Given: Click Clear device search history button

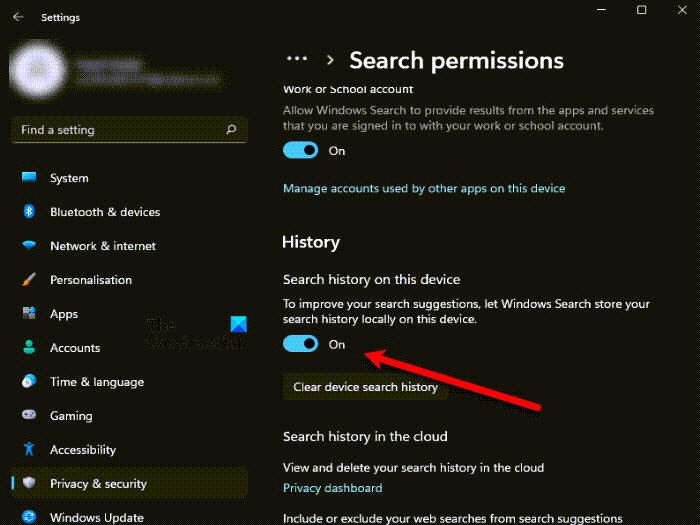Looking at the screenshot, I should pyautogui.click(x=366, y=387).
